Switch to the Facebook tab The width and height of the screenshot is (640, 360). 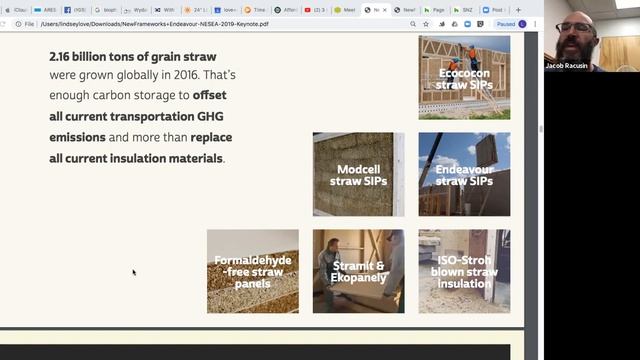75,10
